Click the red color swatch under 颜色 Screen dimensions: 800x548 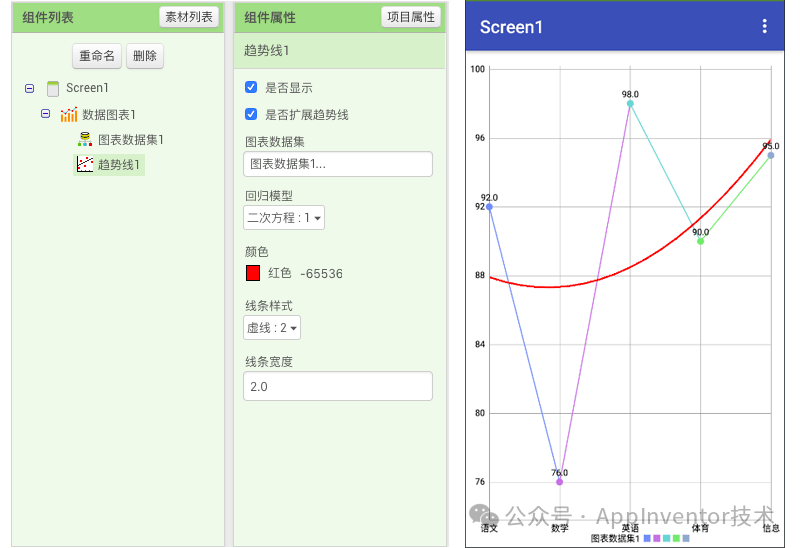253,273
